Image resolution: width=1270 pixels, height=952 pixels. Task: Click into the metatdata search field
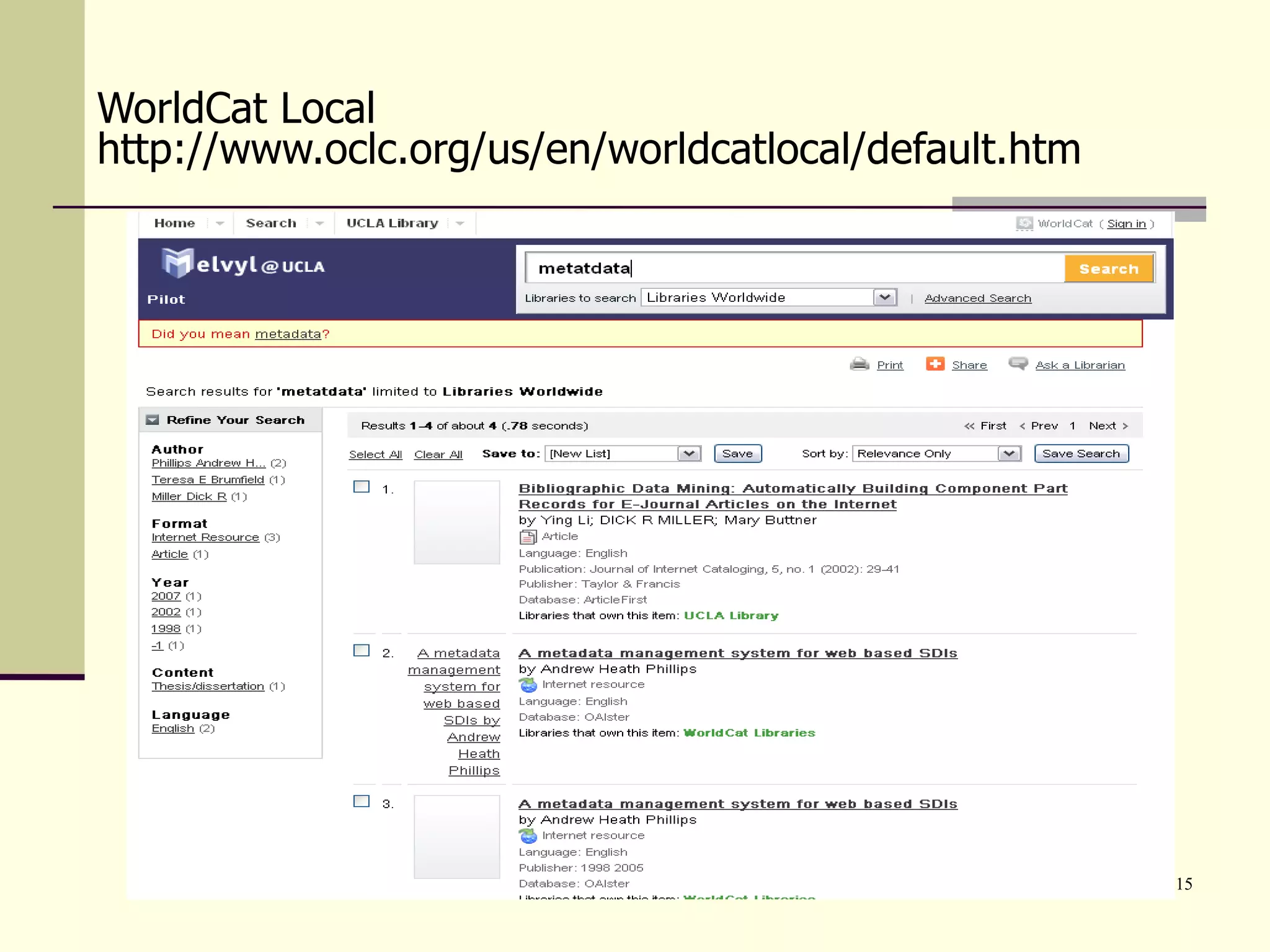(794, 268)
